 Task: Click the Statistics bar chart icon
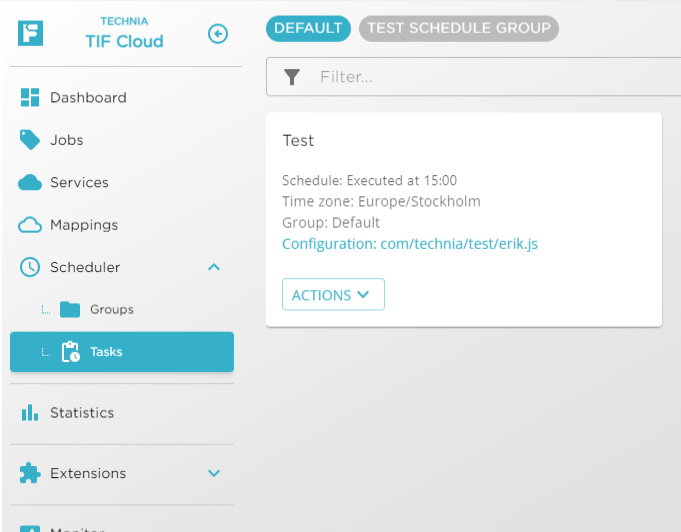[30, 413]
